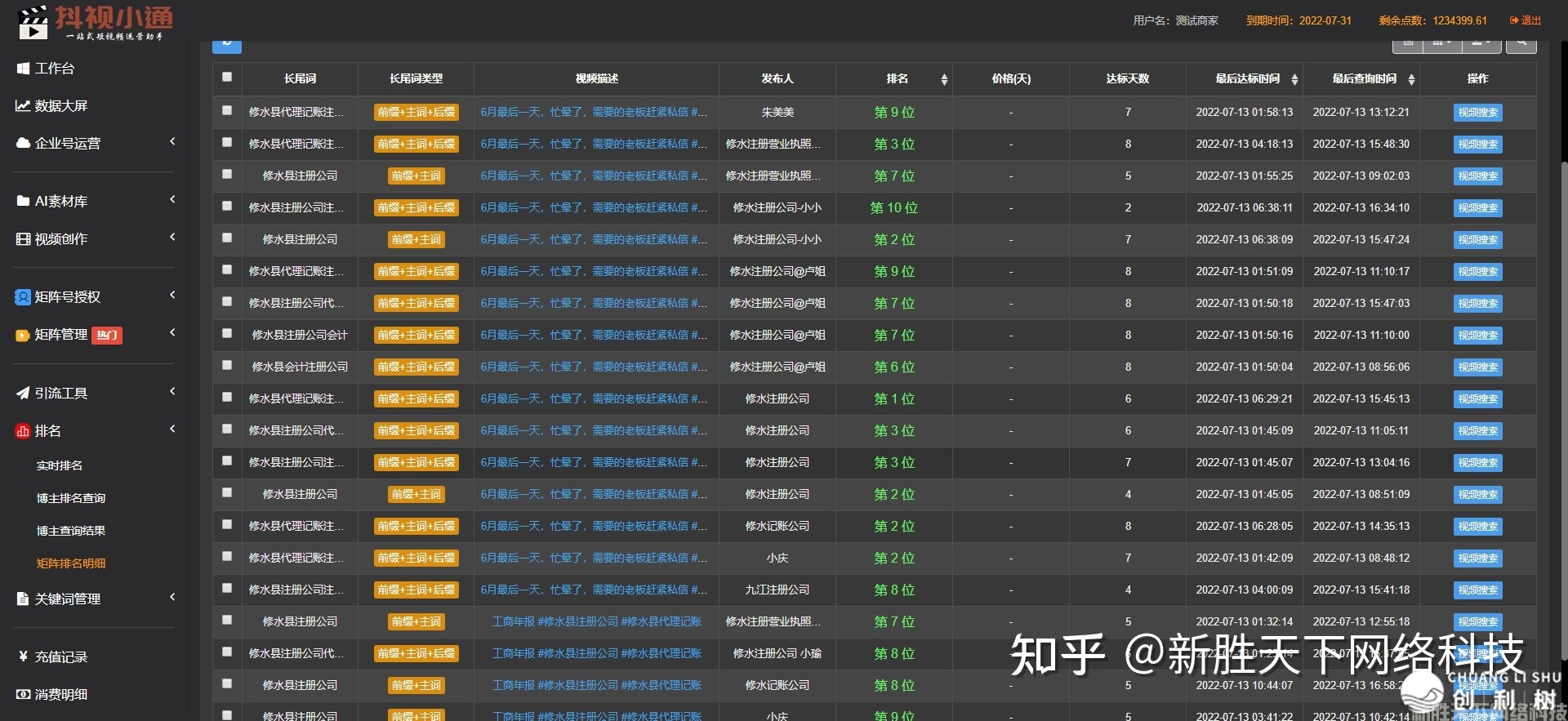
Task: Click the 企业号运营 cloud icon
Action: [x=23, y=144]
